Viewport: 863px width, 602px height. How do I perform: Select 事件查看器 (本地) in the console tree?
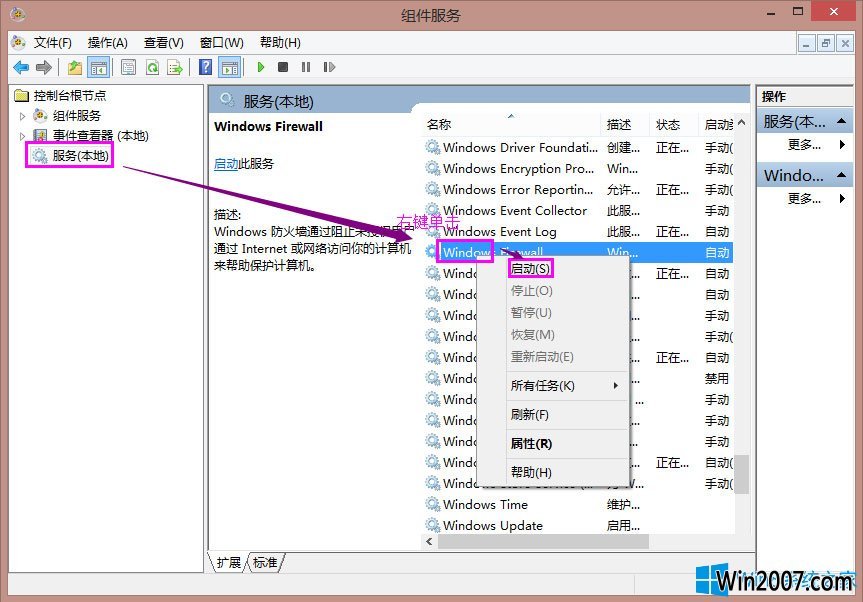point(101,135)
